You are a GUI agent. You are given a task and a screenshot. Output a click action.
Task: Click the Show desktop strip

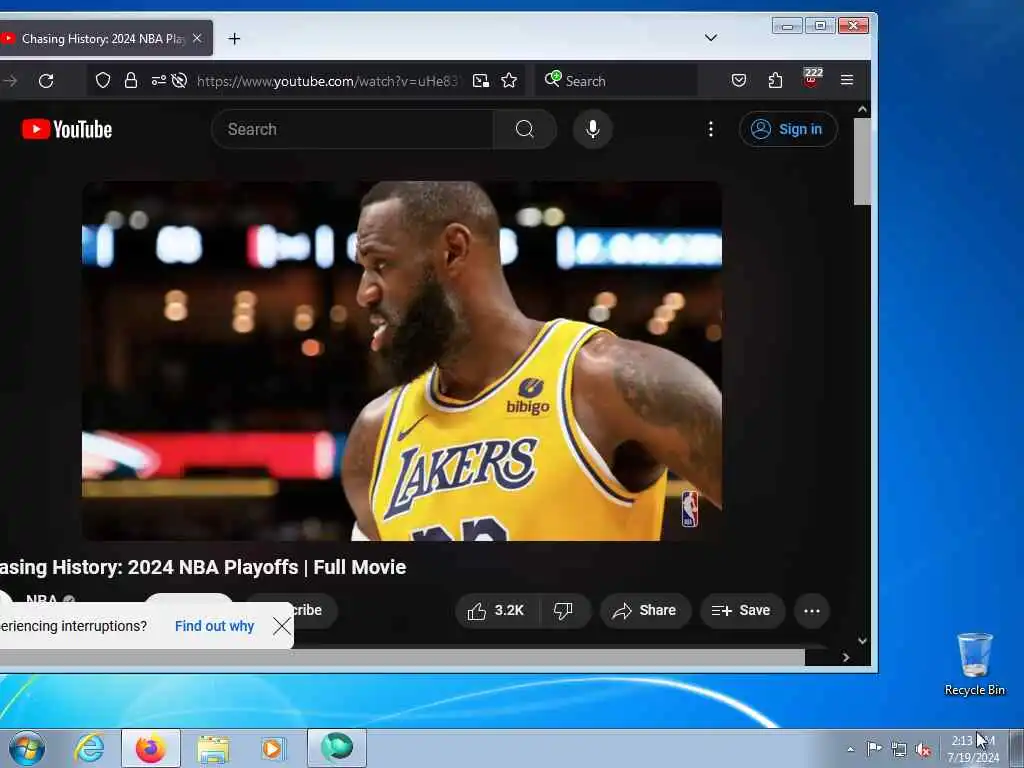[x=1017, y=748]
